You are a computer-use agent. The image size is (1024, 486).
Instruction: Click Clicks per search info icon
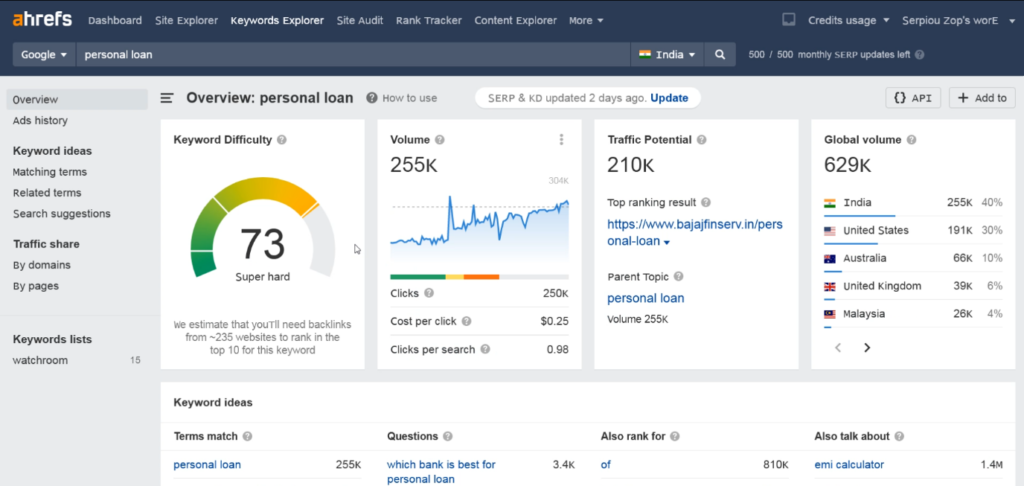(485, 349)
